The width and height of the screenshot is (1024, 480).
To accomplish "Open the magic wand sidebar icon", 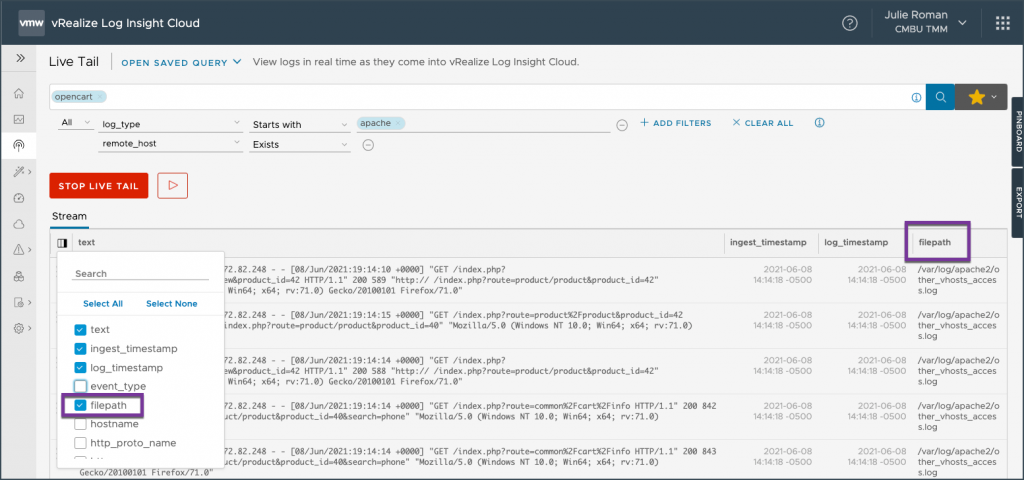I will [x=19, y=171].
